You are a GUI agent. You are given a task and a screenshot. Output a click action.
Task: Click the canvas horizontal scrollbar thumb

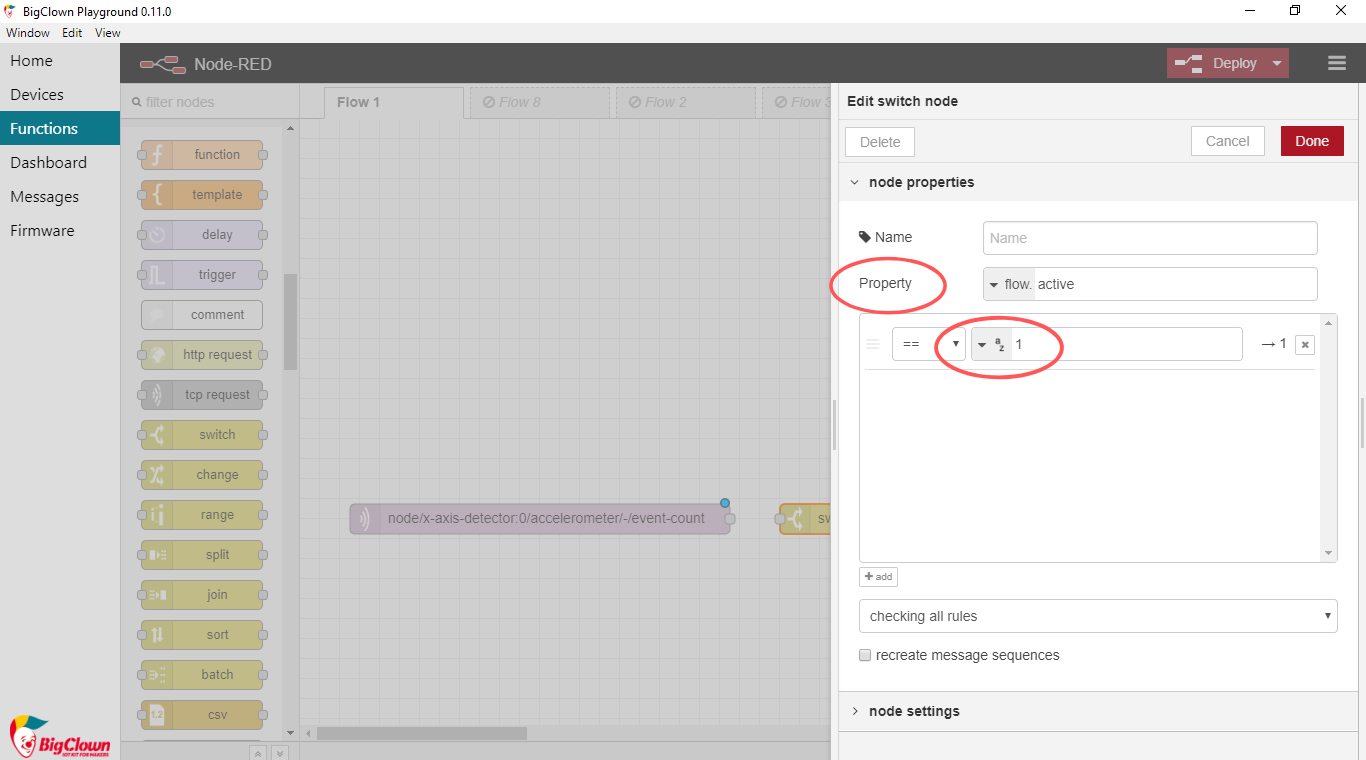(422, 733)
